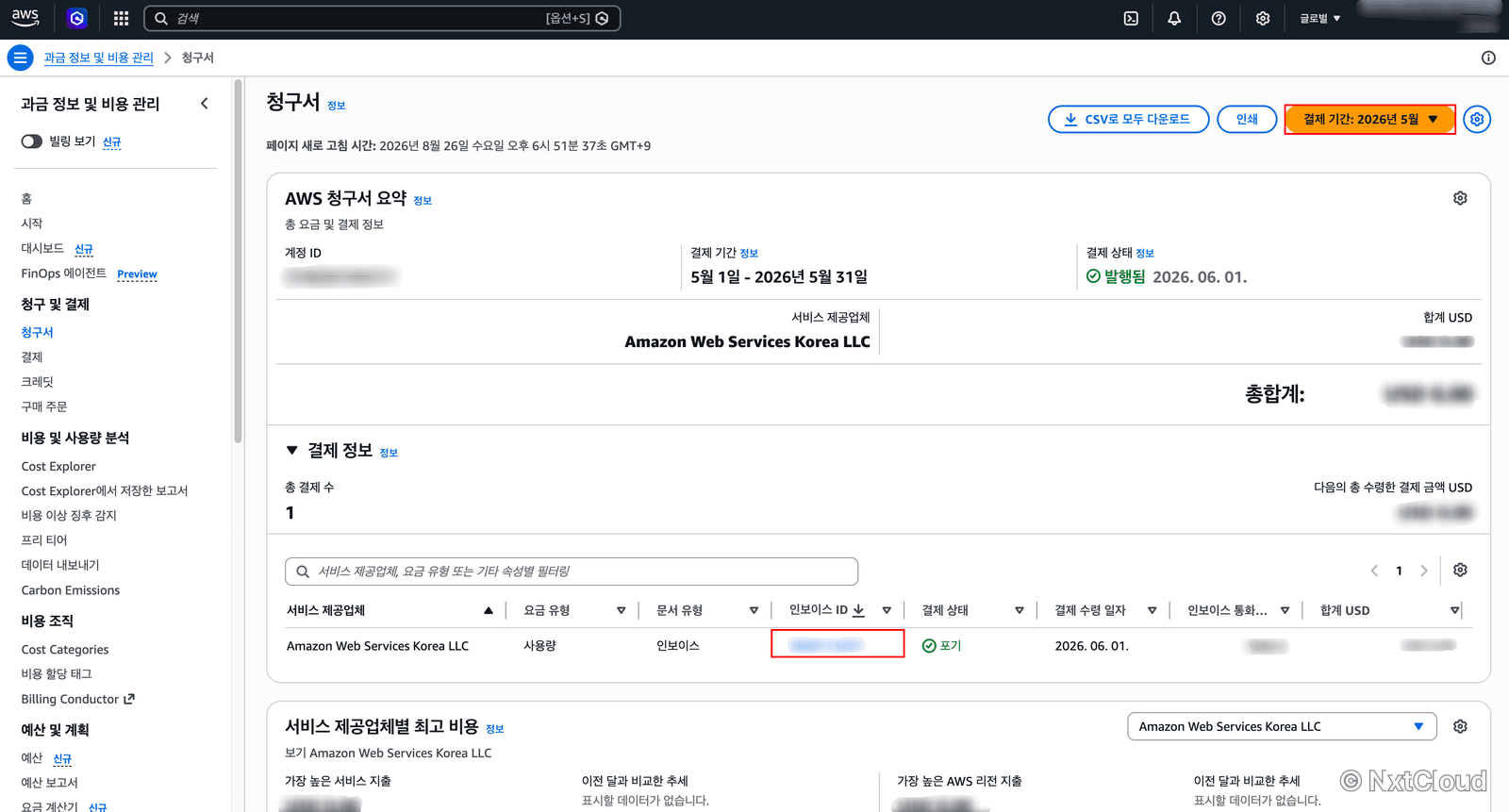Open the notifications bell
This screenshot has width=1509, height=812.
pos(1174,18)
